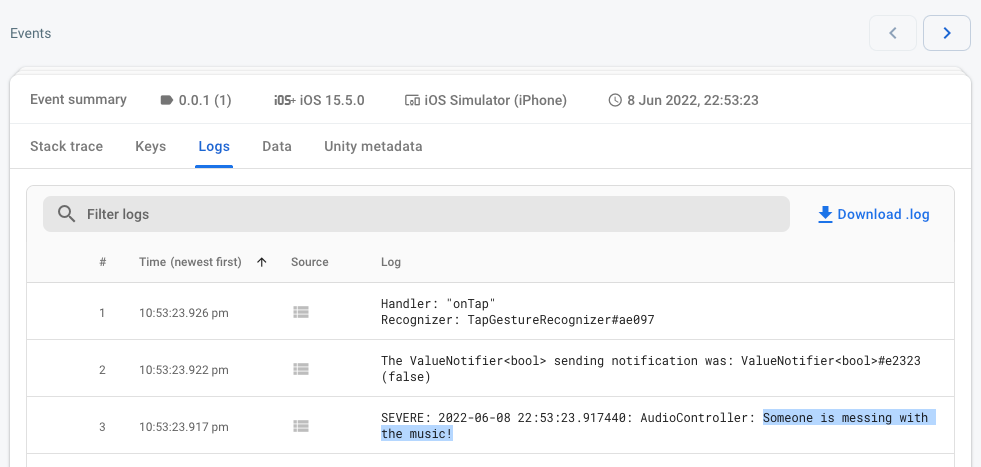Open the Stack trace tab
The width and height of the screenshot is (981, 467).
tap(66, 146)
